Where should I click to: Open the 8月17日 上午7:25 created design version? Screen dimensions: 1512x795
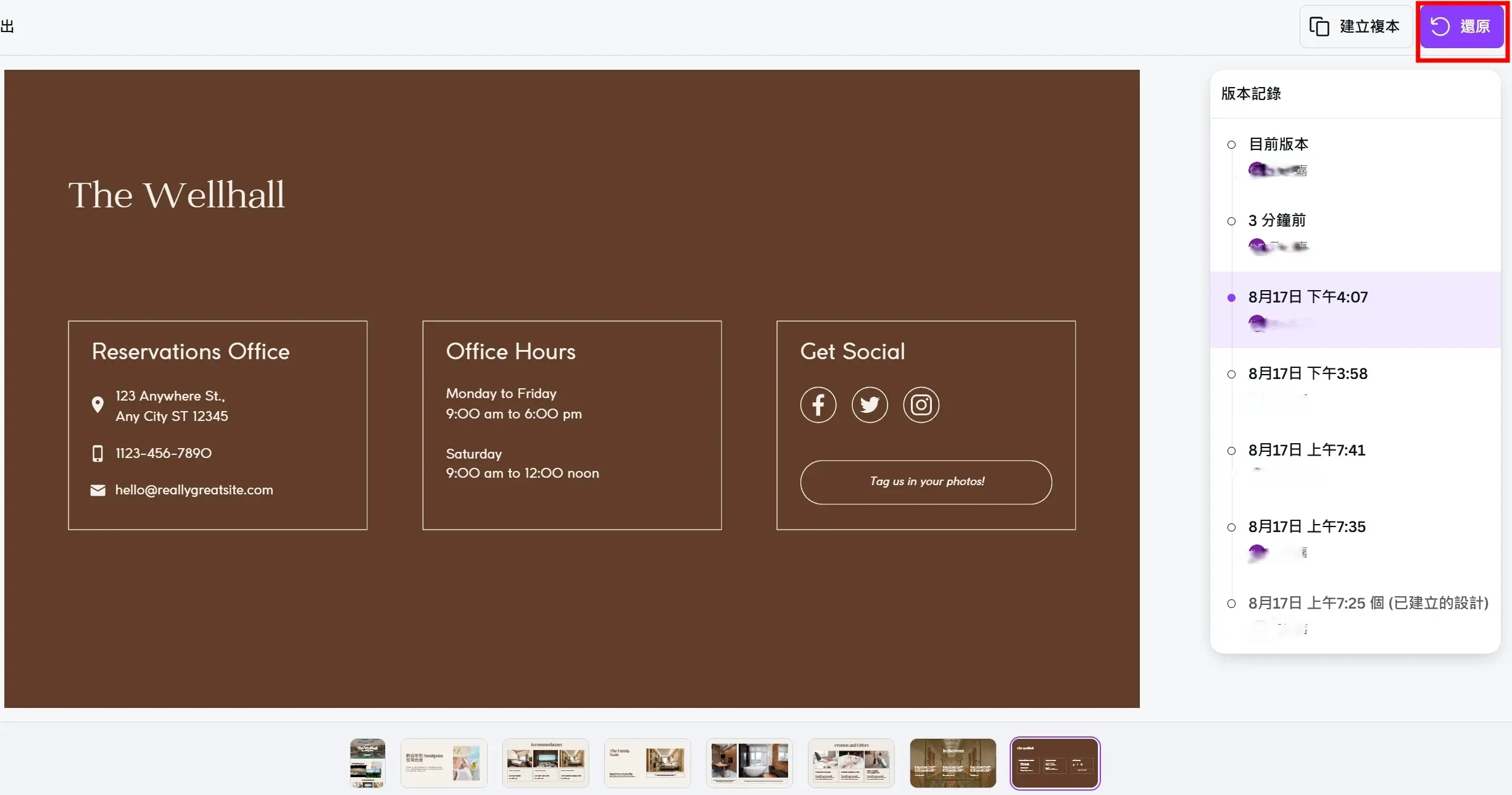(x=1368, y=603)
